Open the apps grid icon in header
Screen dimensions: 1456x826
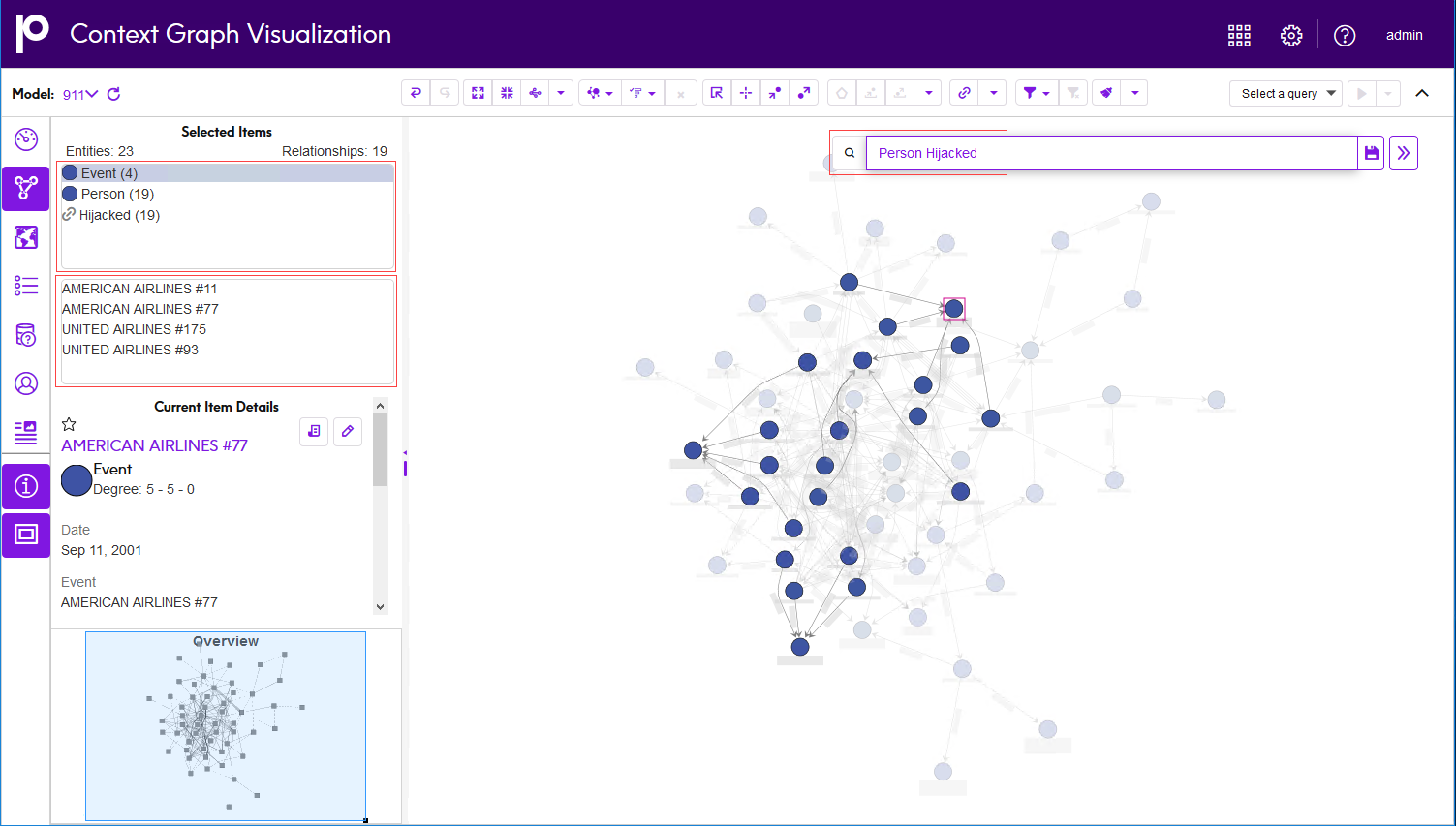[x=1239, y=35]
